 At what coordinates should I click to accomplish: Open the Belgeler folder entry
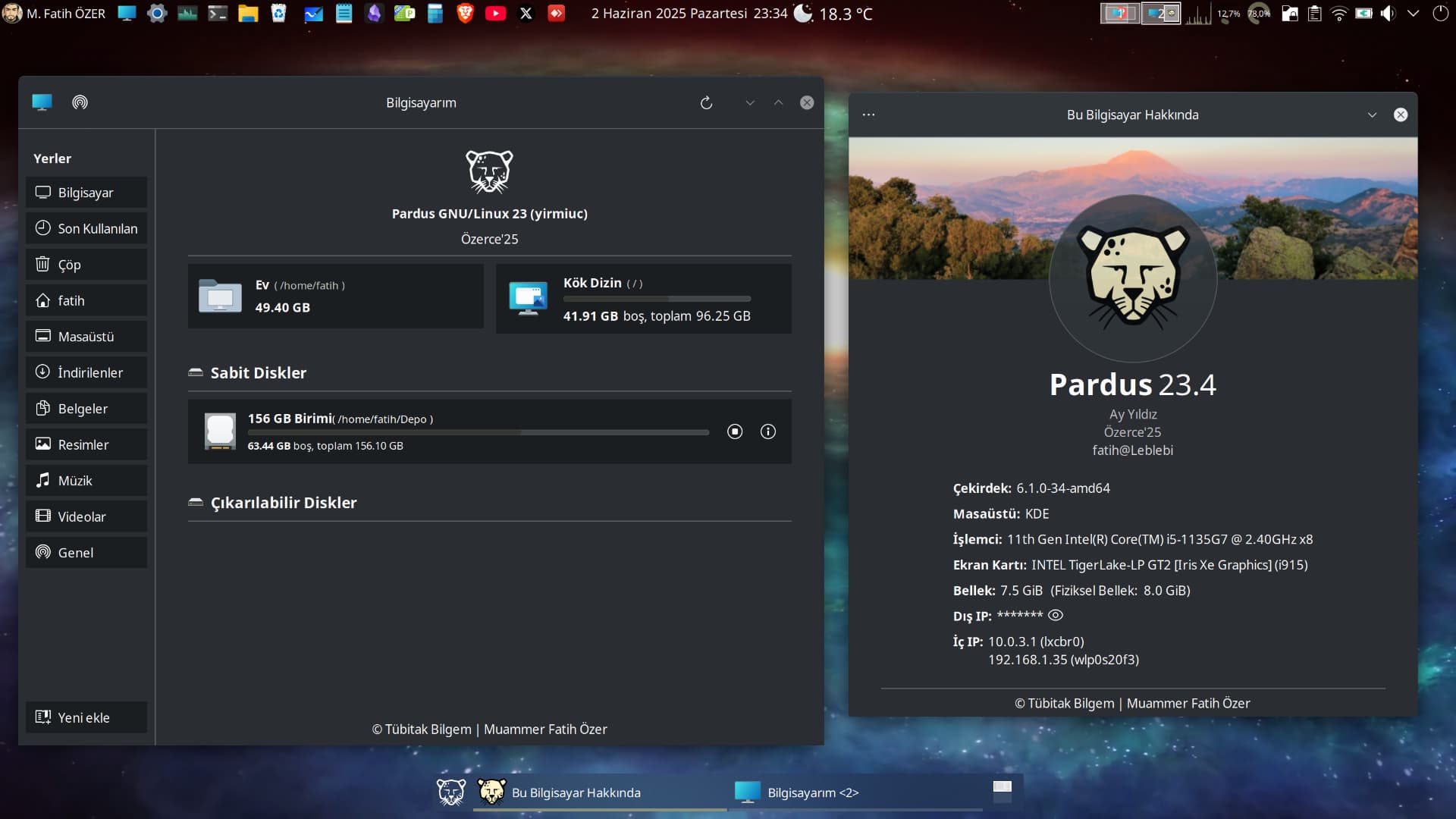[86, 409]
